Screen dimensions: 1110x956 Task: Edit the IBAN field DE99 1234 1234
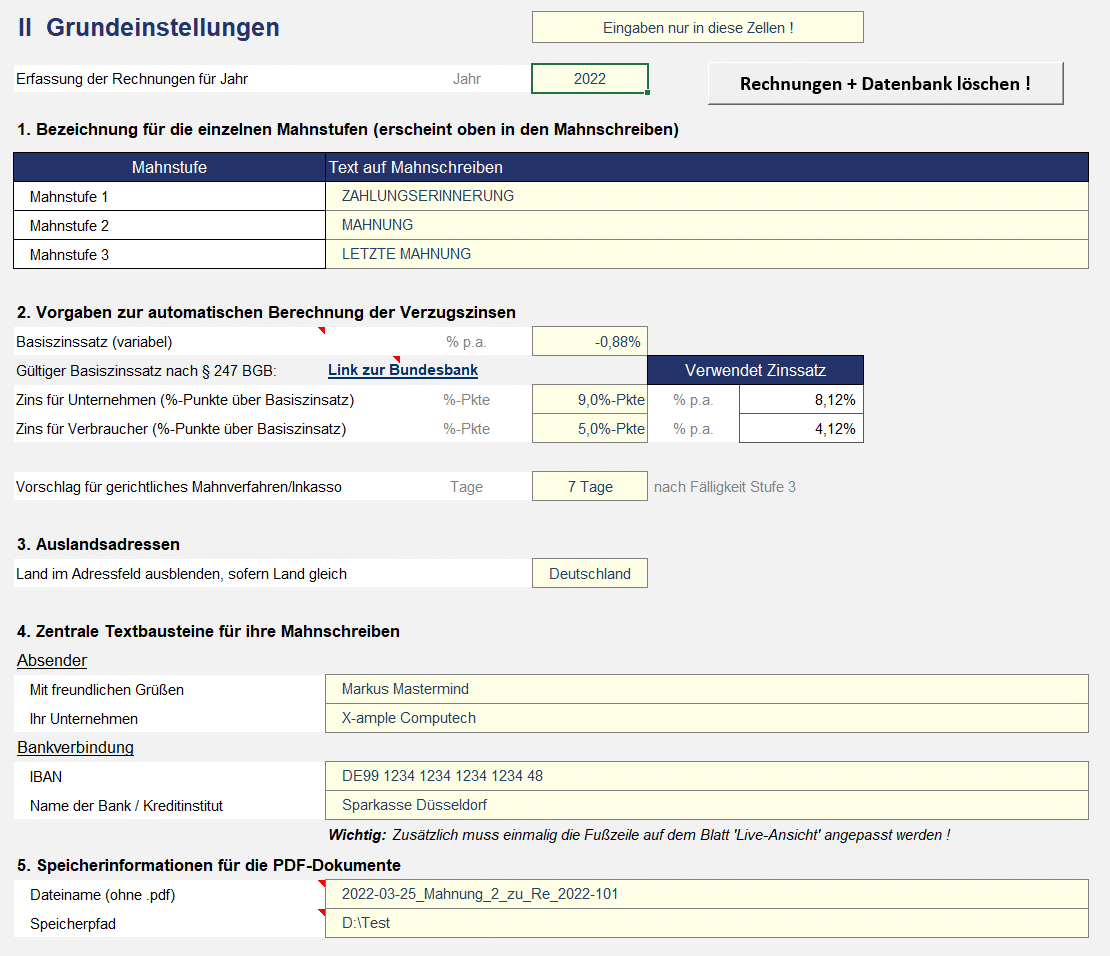706,776
